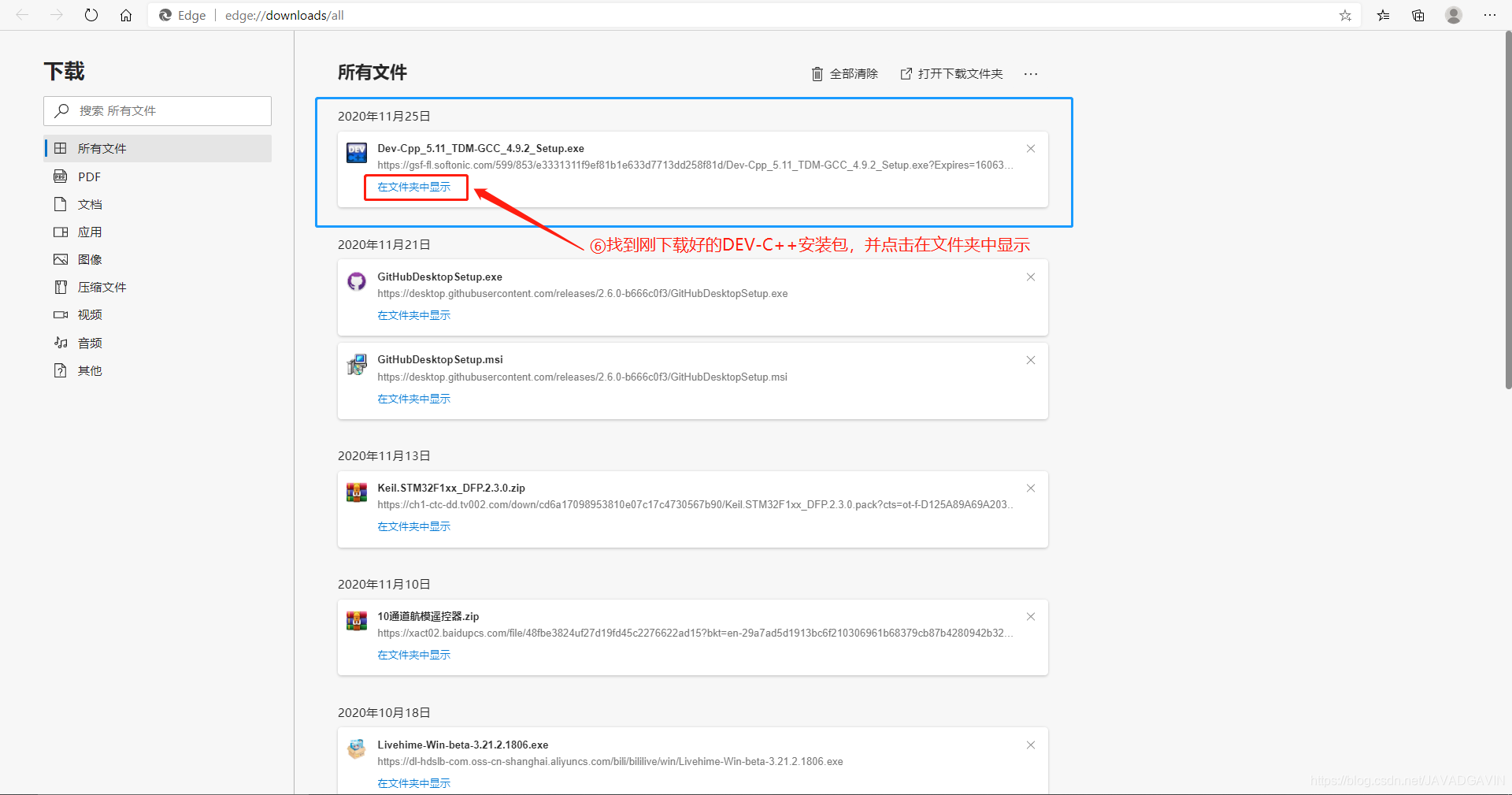The width and height of the screenshot is (1512, 795).
Task: Select 所有文件 category in sidebar
Action: pos(157,148)
